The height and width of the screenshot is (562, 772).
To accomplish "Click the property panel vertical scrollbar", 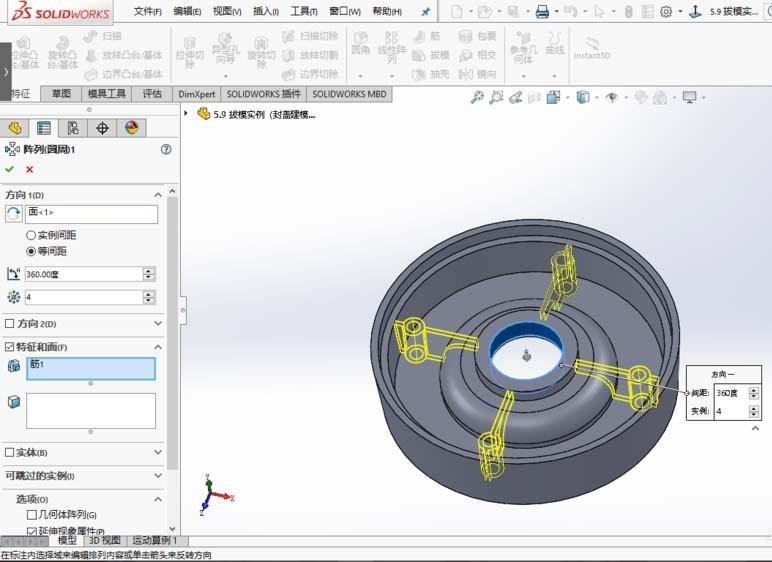I will click(172, 333).
